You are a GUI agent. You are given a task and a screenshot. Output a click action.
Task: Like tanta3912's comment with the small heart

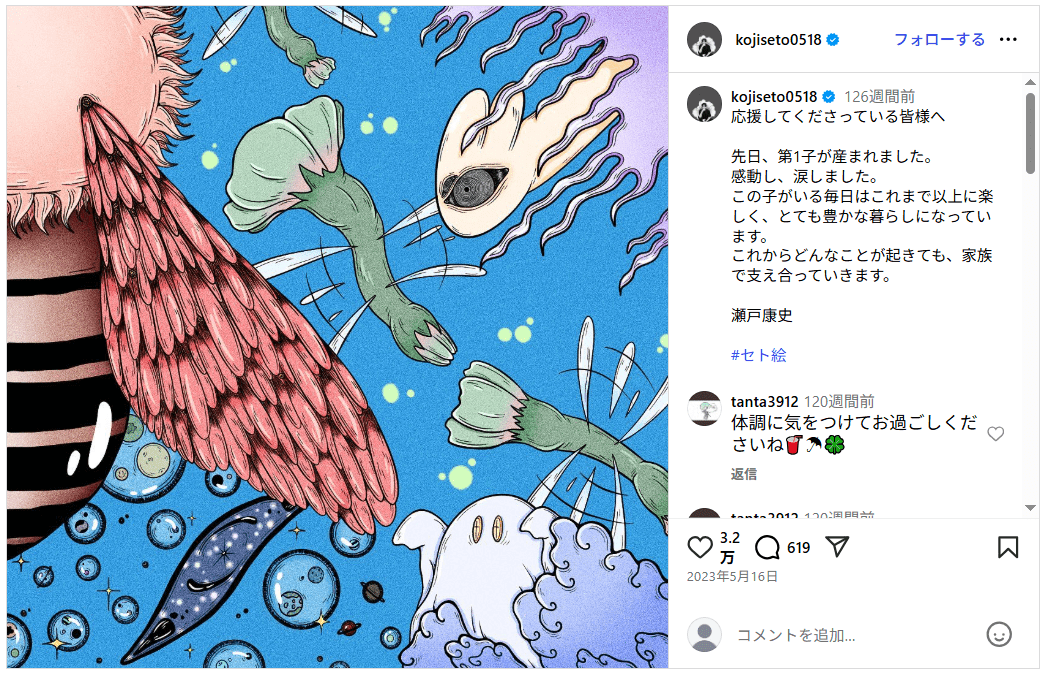(995, 434)
